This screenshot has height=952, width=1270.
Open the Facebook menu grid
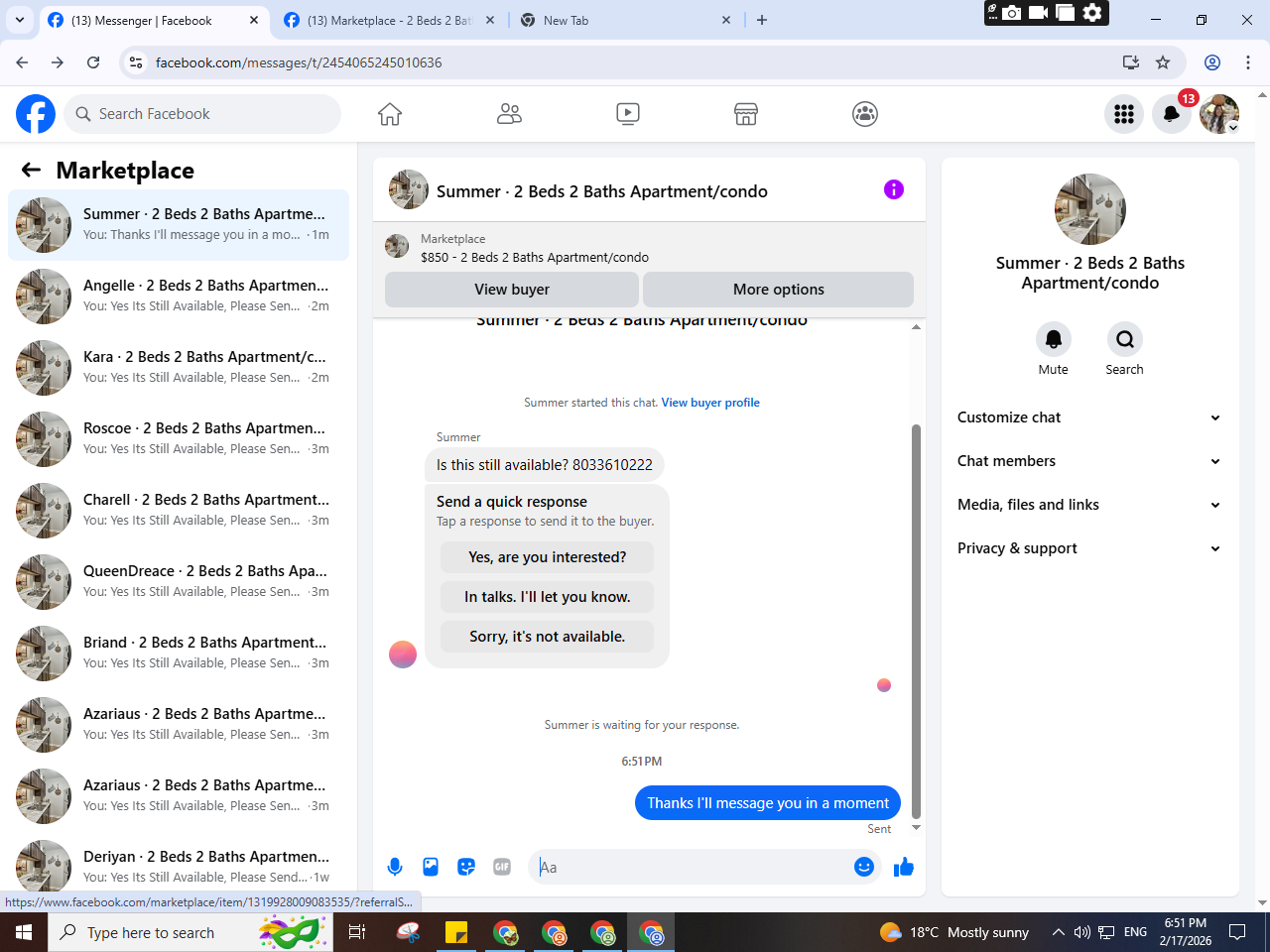point(1124,114)
